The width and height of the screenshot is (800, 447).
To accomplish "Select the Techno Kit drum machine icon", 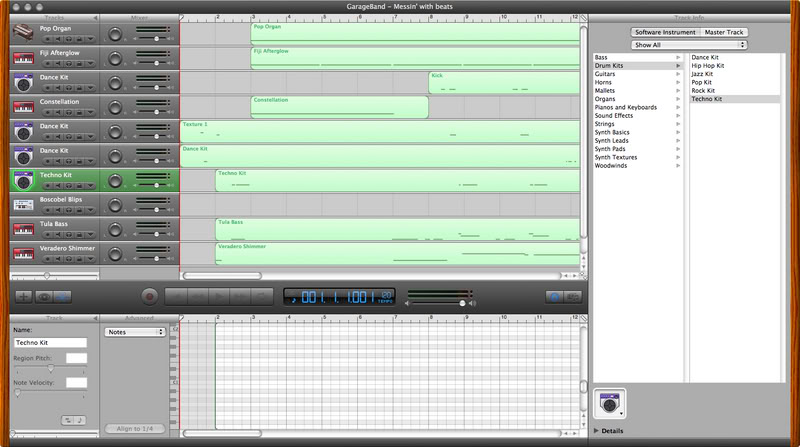I will pos(23,181).
